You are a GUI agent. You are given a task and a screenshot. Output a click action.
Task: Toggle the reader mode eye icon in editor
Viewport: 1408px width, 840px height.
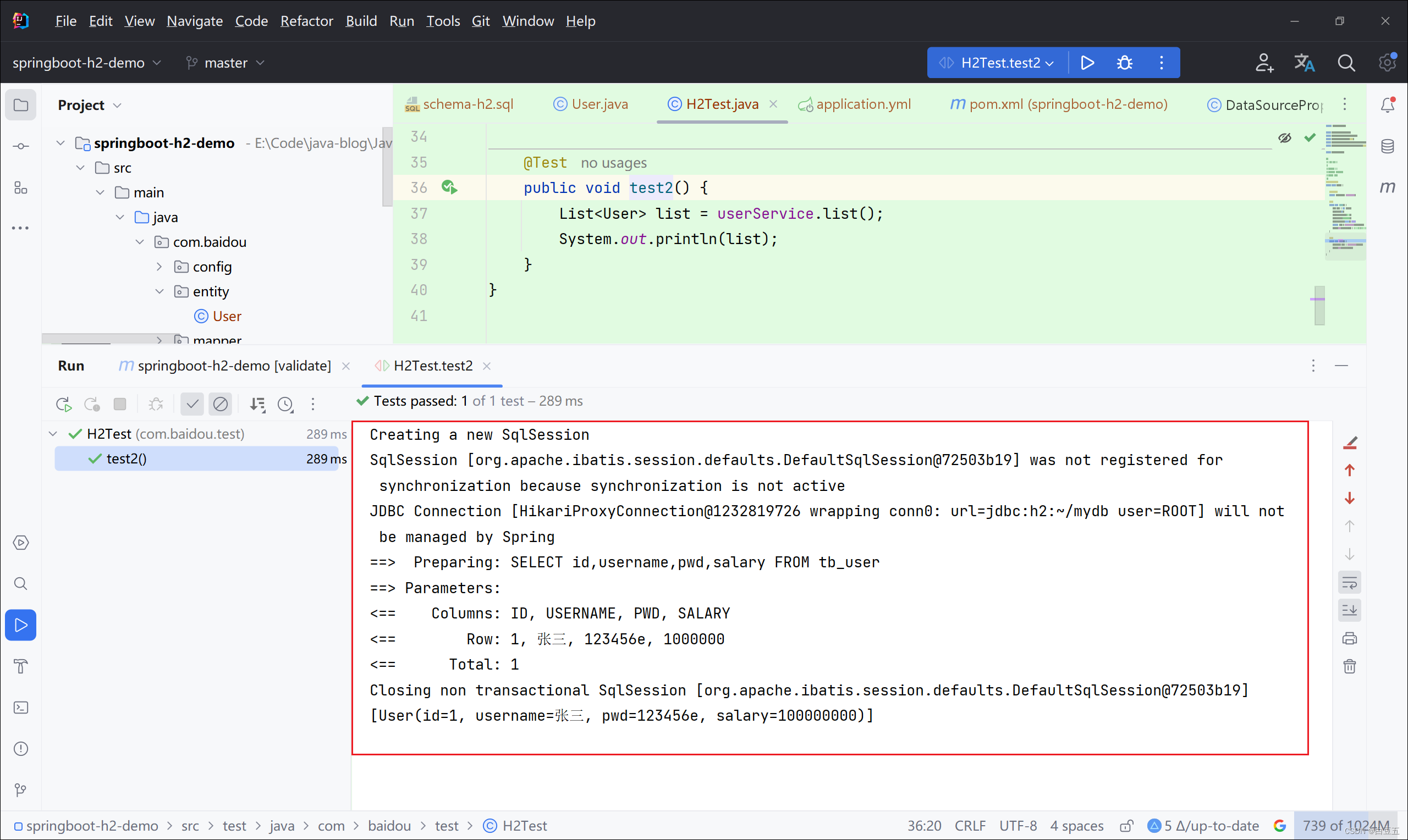pyautogui.click(x=1285, y=137)
